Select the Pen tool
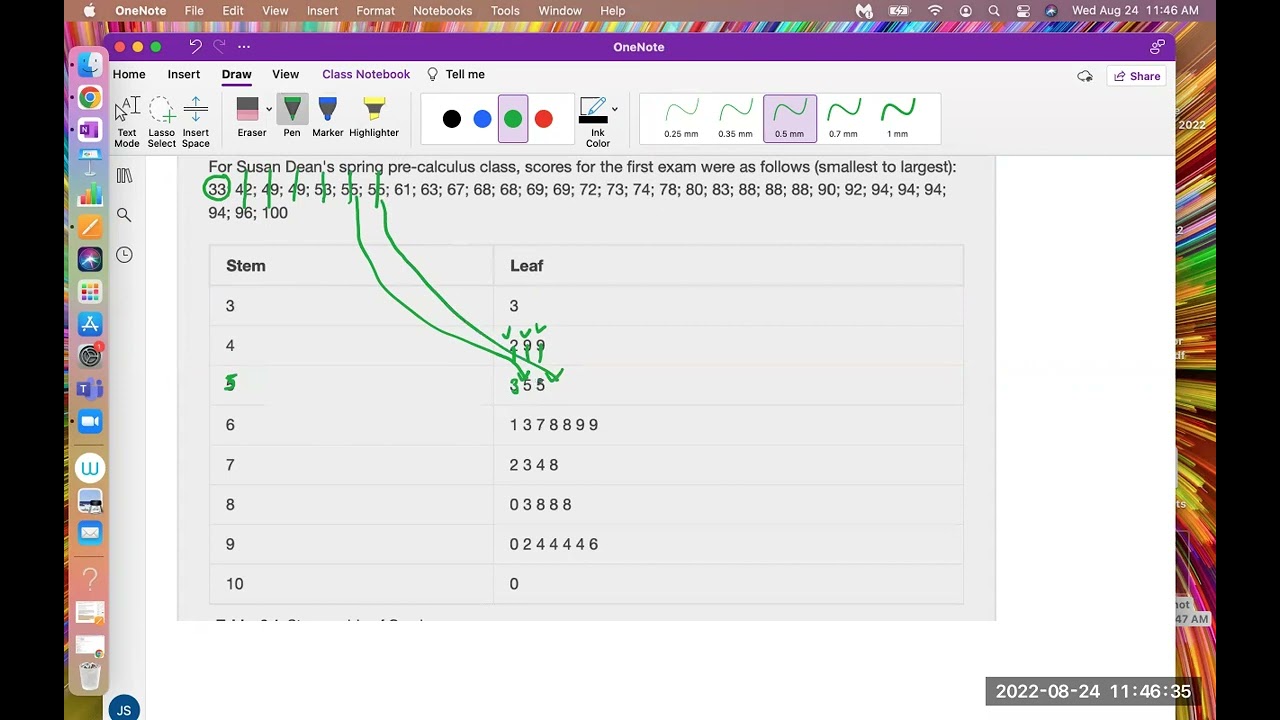 click(x=292, y=118)
